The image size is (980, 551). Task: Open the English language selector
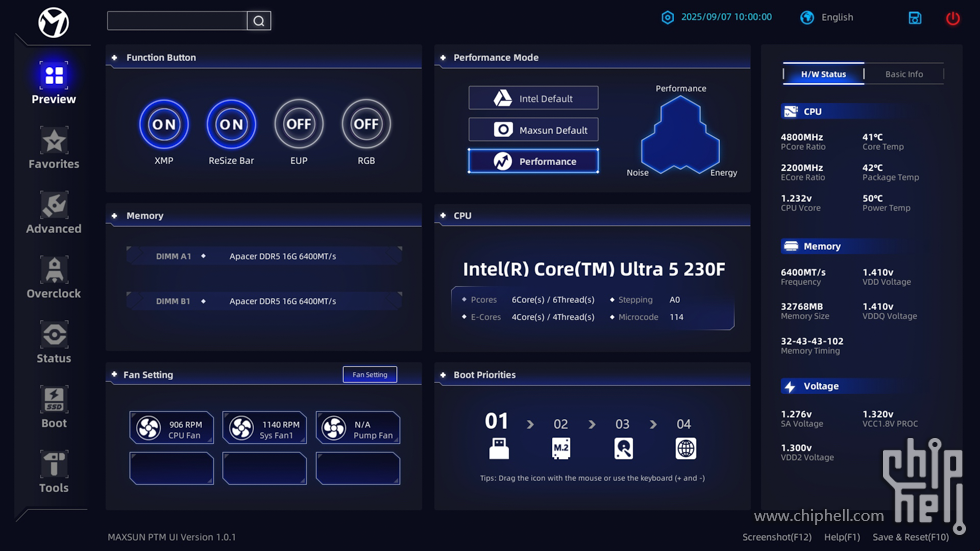click(837, 17)
